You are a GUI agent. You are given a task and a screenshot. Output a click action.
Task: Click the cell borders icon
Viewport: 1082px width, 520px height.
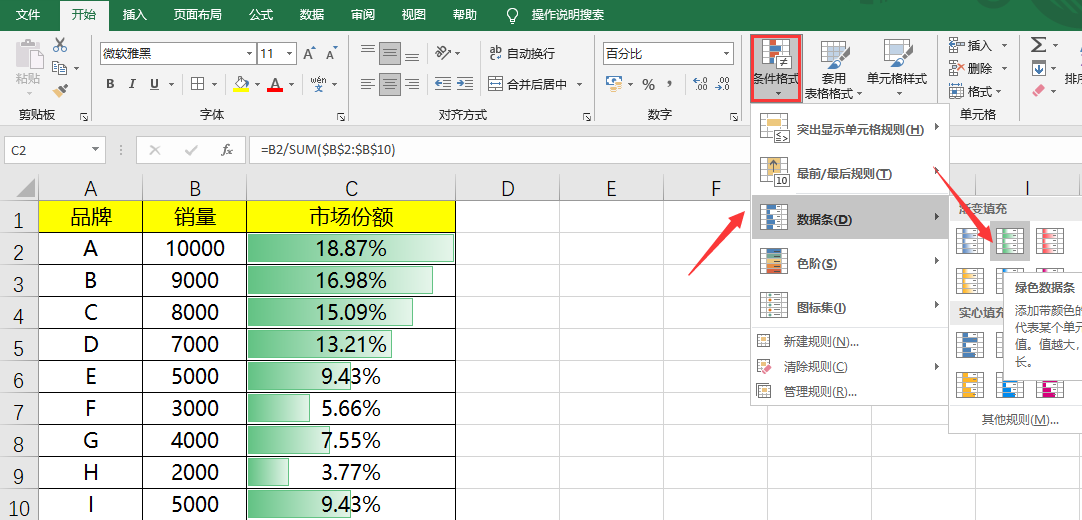point(197,84)
